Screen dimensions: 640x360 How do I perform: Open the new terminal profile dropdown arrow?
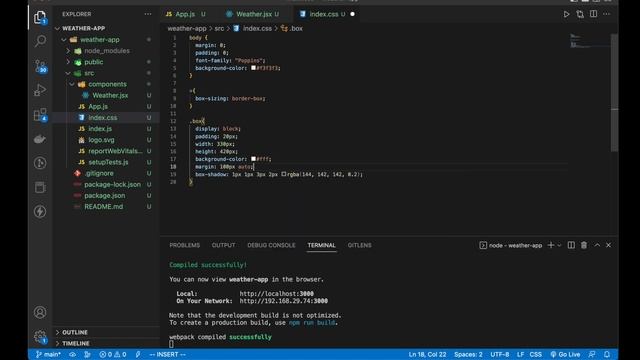(559, 245)
